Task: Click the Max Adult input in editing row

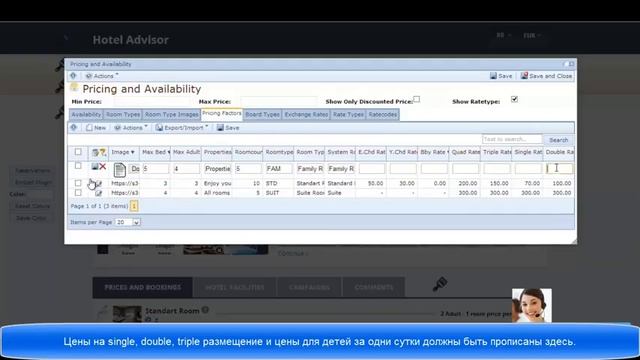Action: (x=186, y=169)
